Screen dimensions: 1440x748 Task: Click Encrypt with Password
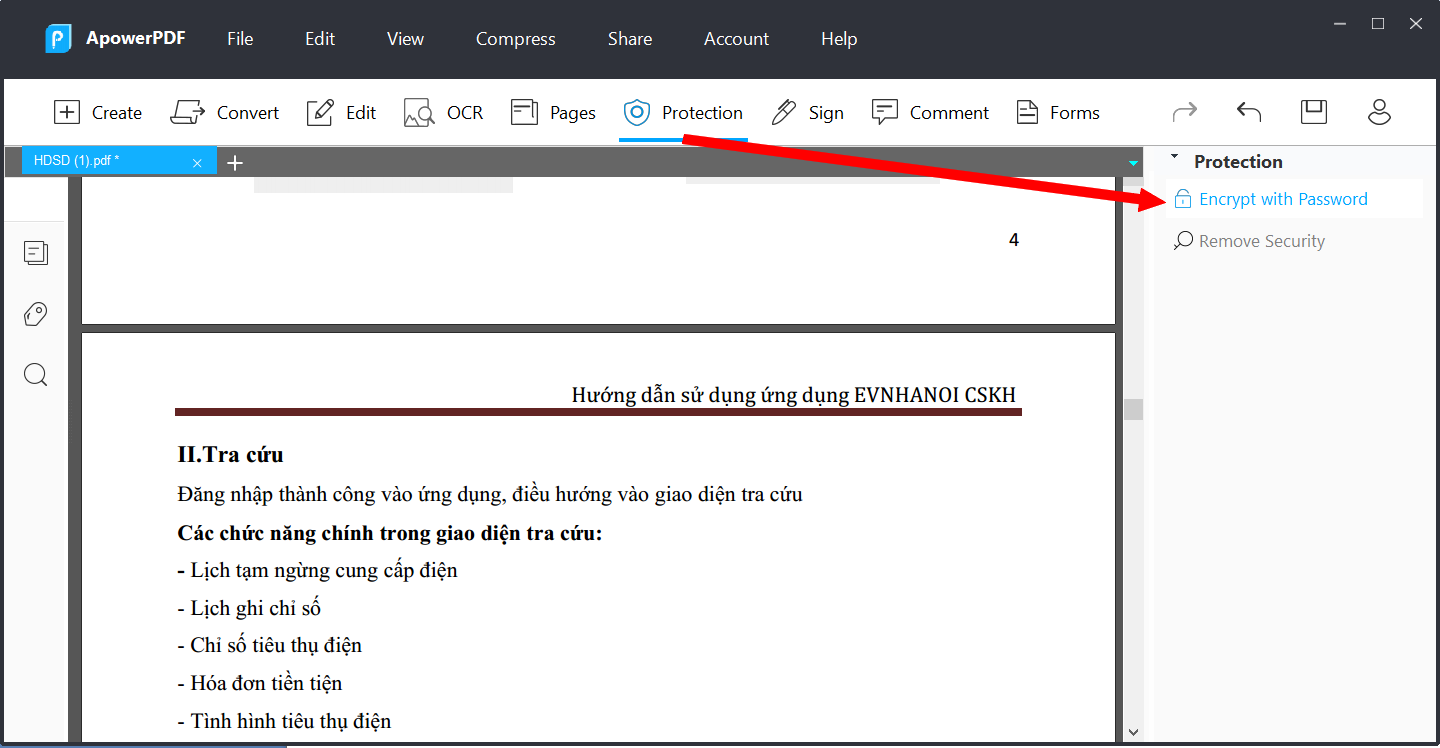(x=1283, y=199)
